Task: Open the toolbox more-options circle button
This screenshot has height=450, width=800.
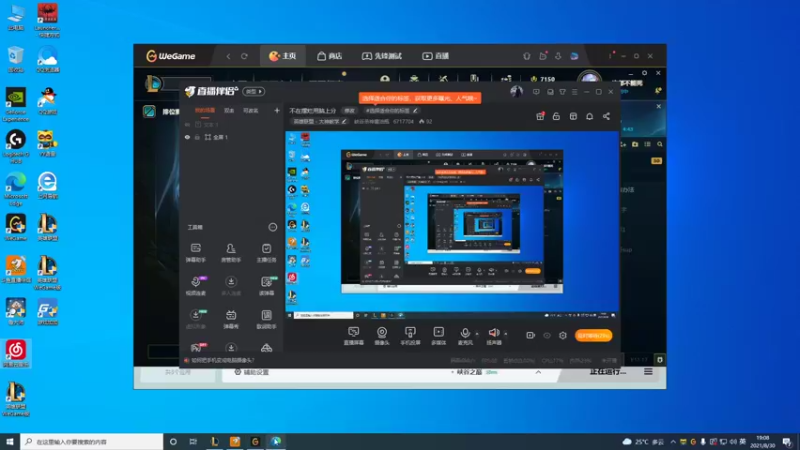Action: click(272, 227)
